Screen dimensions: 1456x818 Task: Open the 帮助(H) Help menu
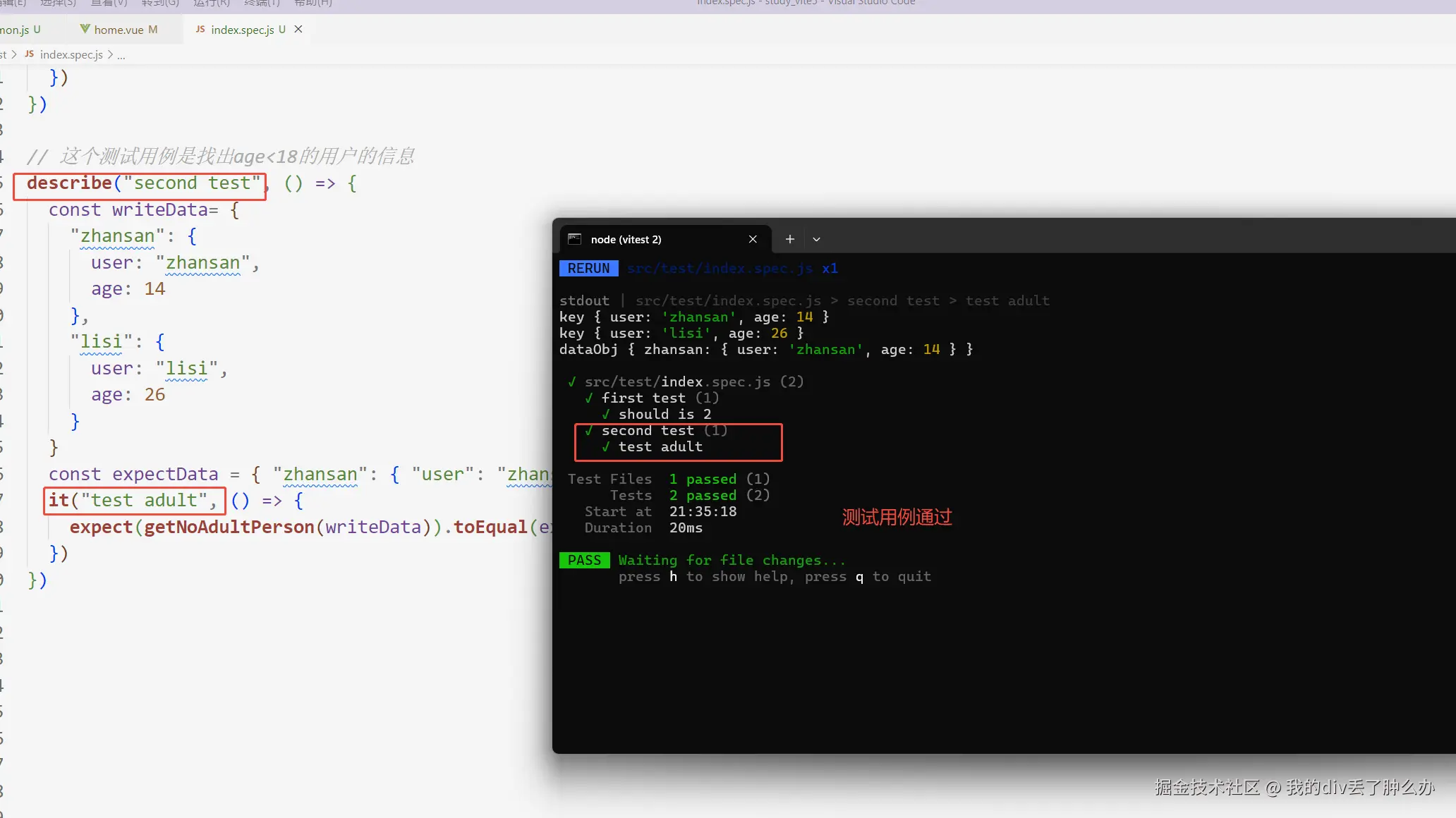[313, 3]
